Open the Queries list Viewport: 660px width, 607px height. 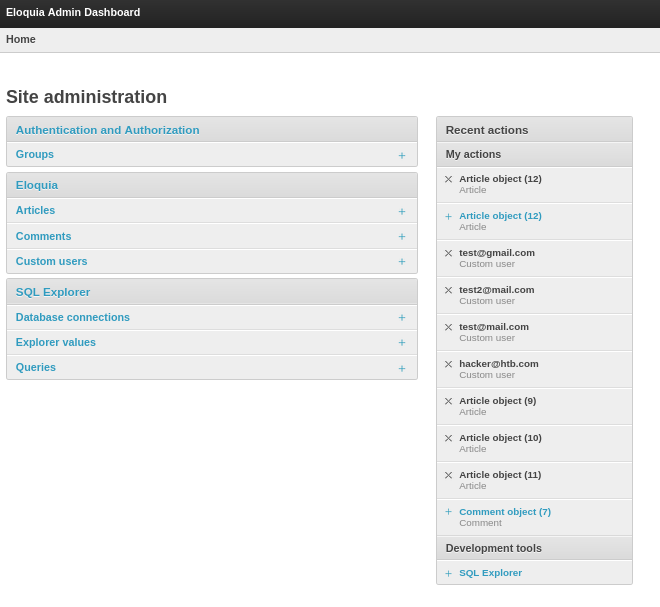click(35, 367)
